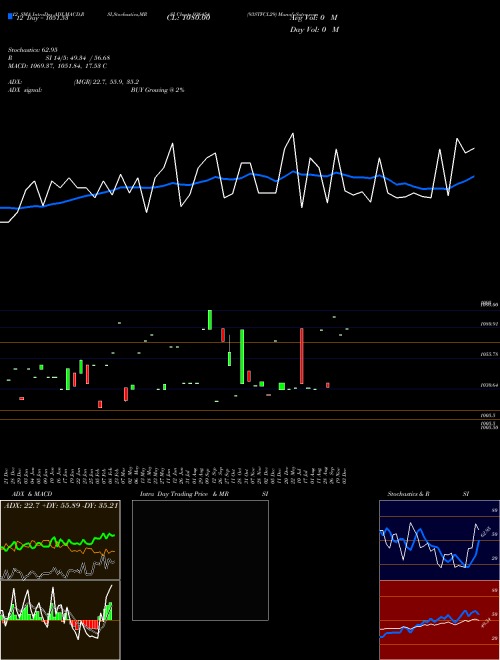
Task: Click the 'Intra Day Trading Price & MR' heading
Action: coord(184,494)
